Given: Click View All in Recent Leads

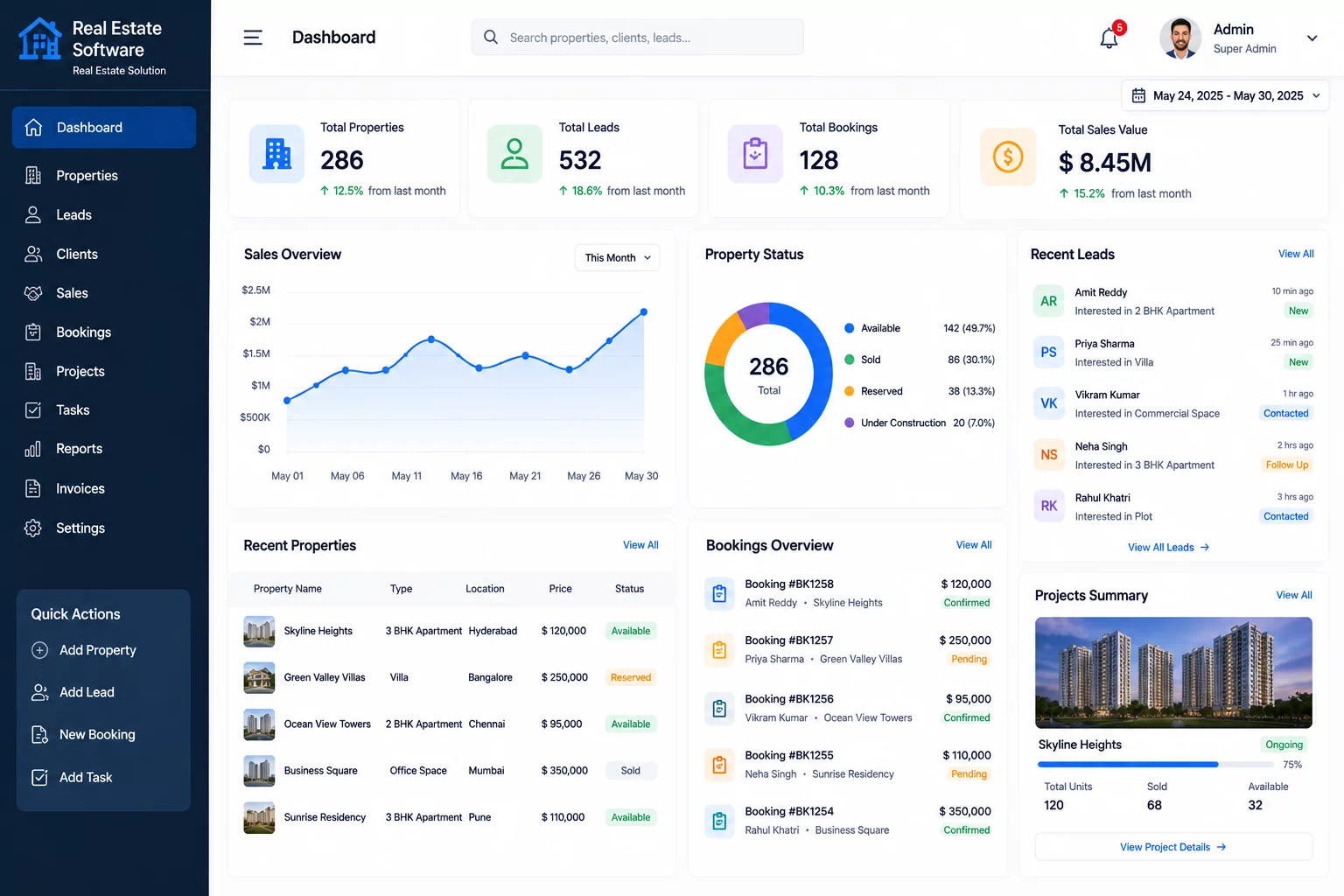Looking at the screenshot, I should [x=1296, y=254].
